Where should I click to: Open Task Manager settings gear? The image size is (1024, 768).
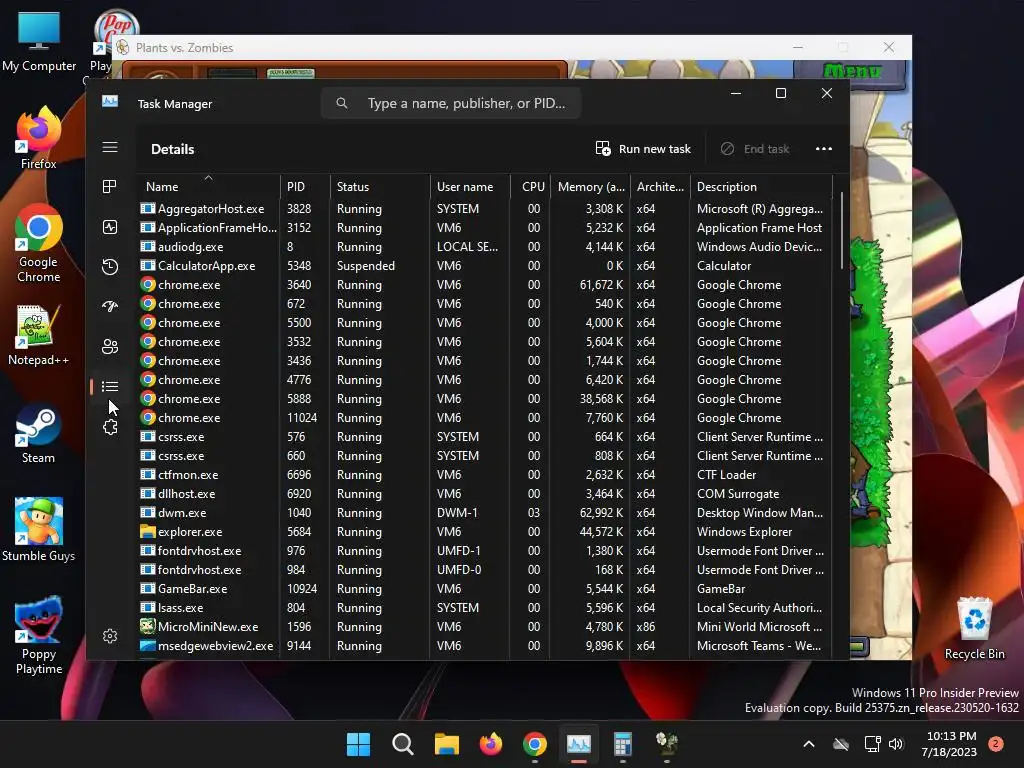point(110,636)
